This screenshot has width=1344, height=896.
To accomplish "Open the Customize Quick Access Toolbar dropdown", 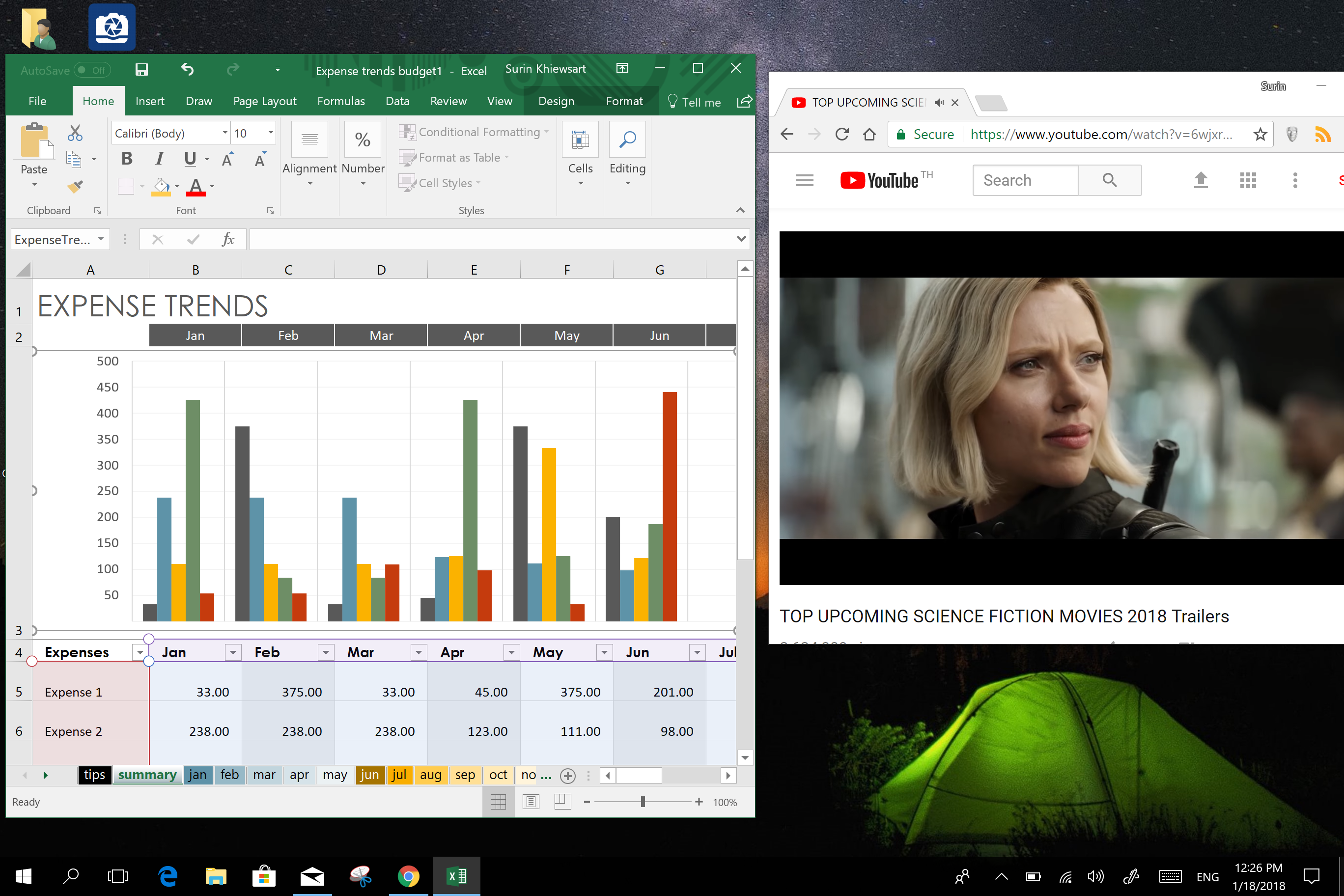I will [278, 69].
